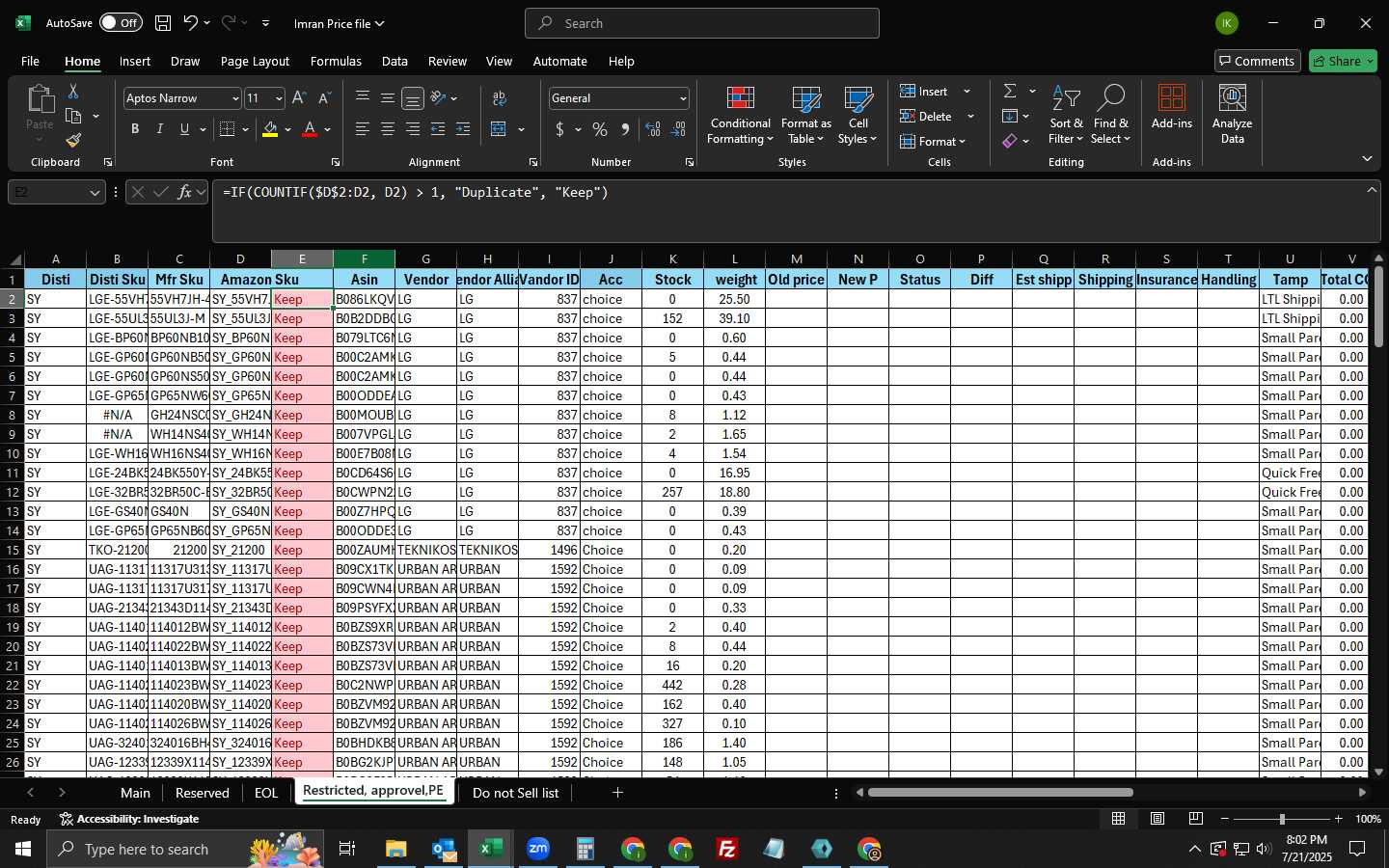This screenshot has width=1389, height=868.
Task: Click the Copy icon in Clipboard group
Action: pyautogui.click(x=73, y=117)
